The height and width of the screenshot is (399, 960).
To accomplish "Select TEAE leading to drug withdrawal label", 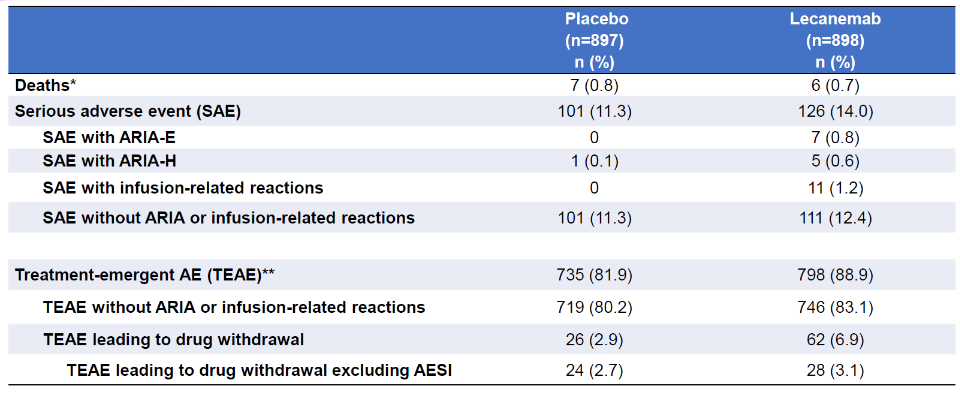I will [174, 338].
